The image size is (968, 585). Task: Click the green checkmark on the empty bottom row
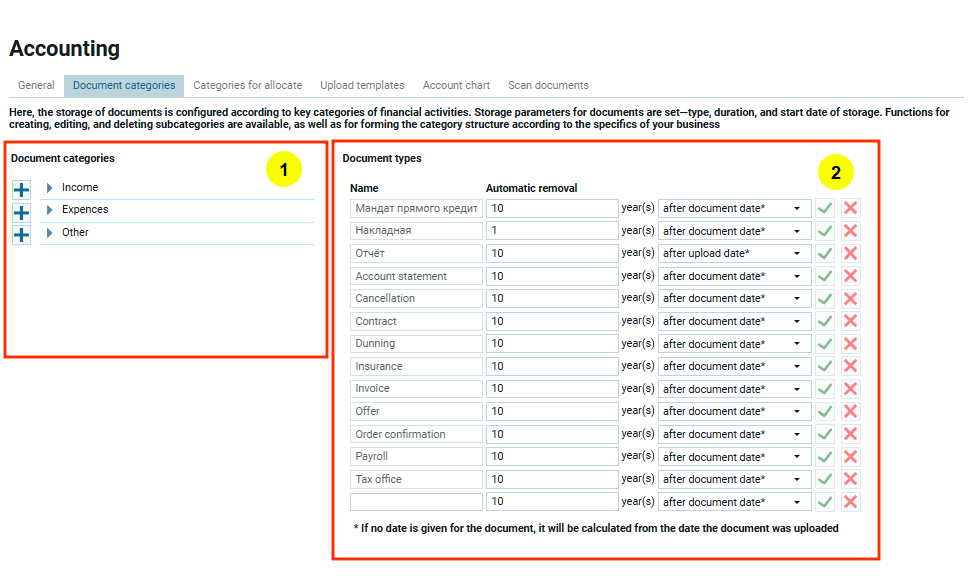click(x=825, y=502)
